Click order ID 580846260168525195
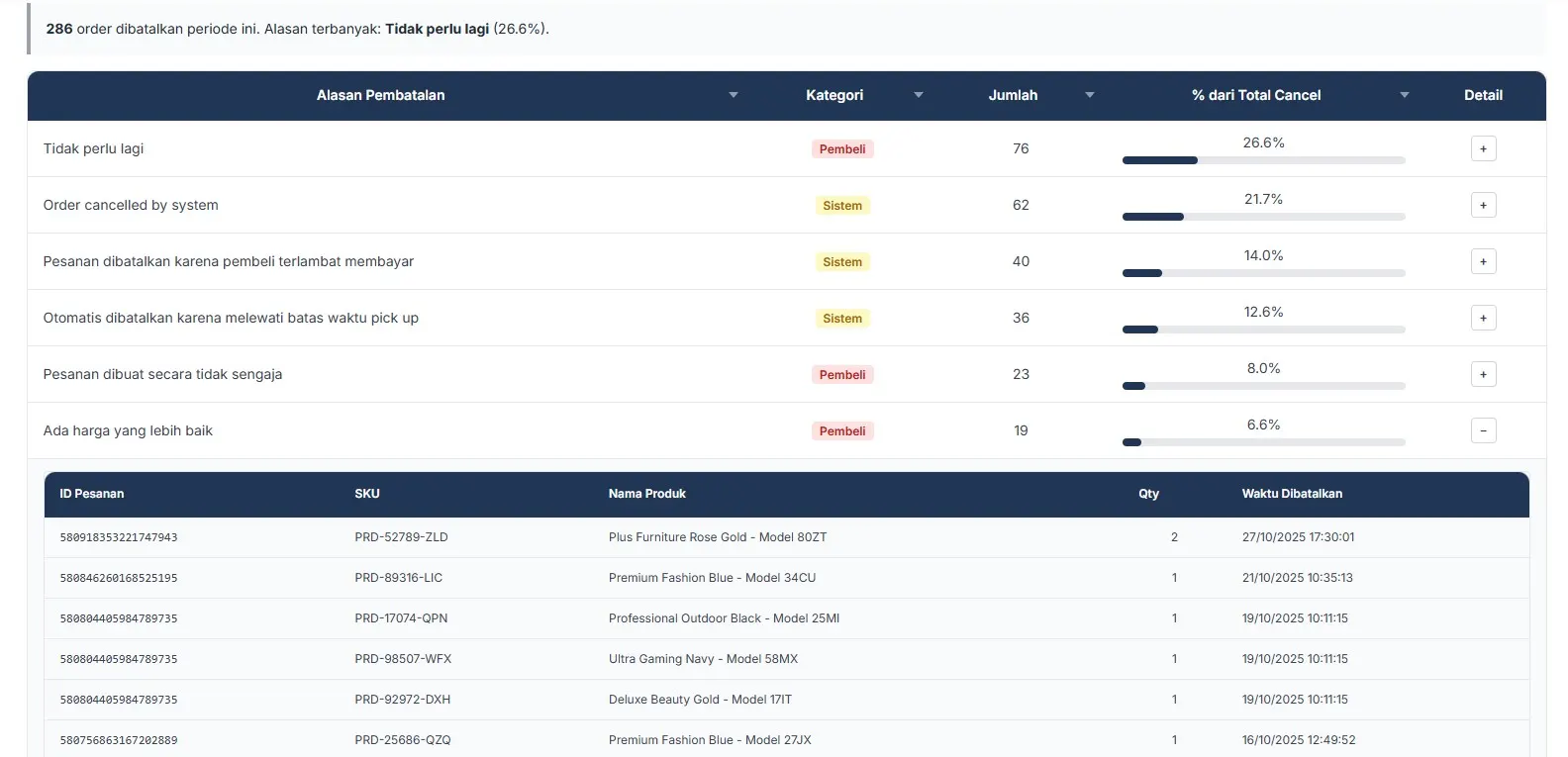Image resolution: width=1568 pixels, height=757 pixels. [x=119, y=578]
